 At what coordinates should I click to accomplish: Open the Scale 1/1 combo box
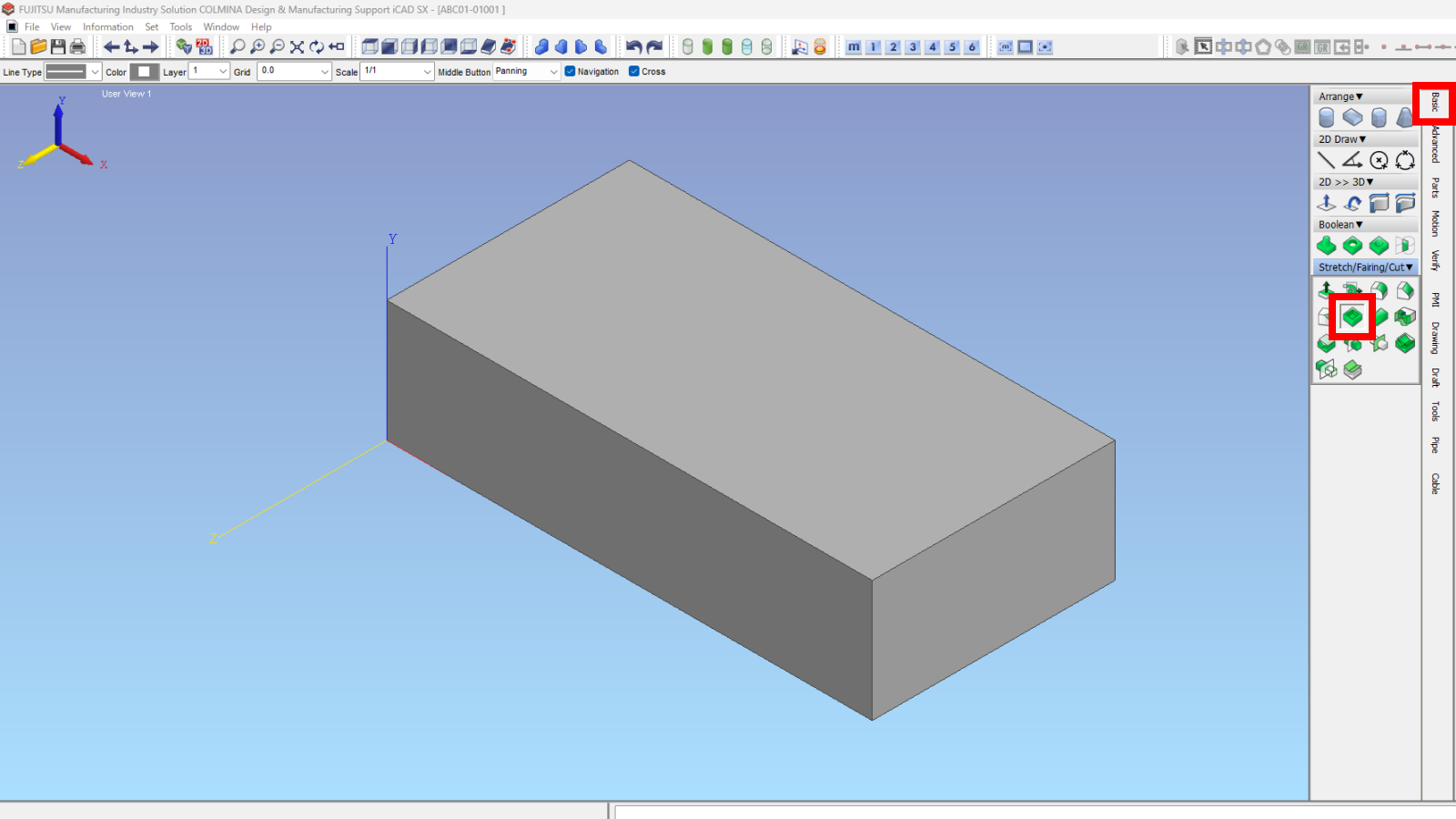[x=397, y=71]
